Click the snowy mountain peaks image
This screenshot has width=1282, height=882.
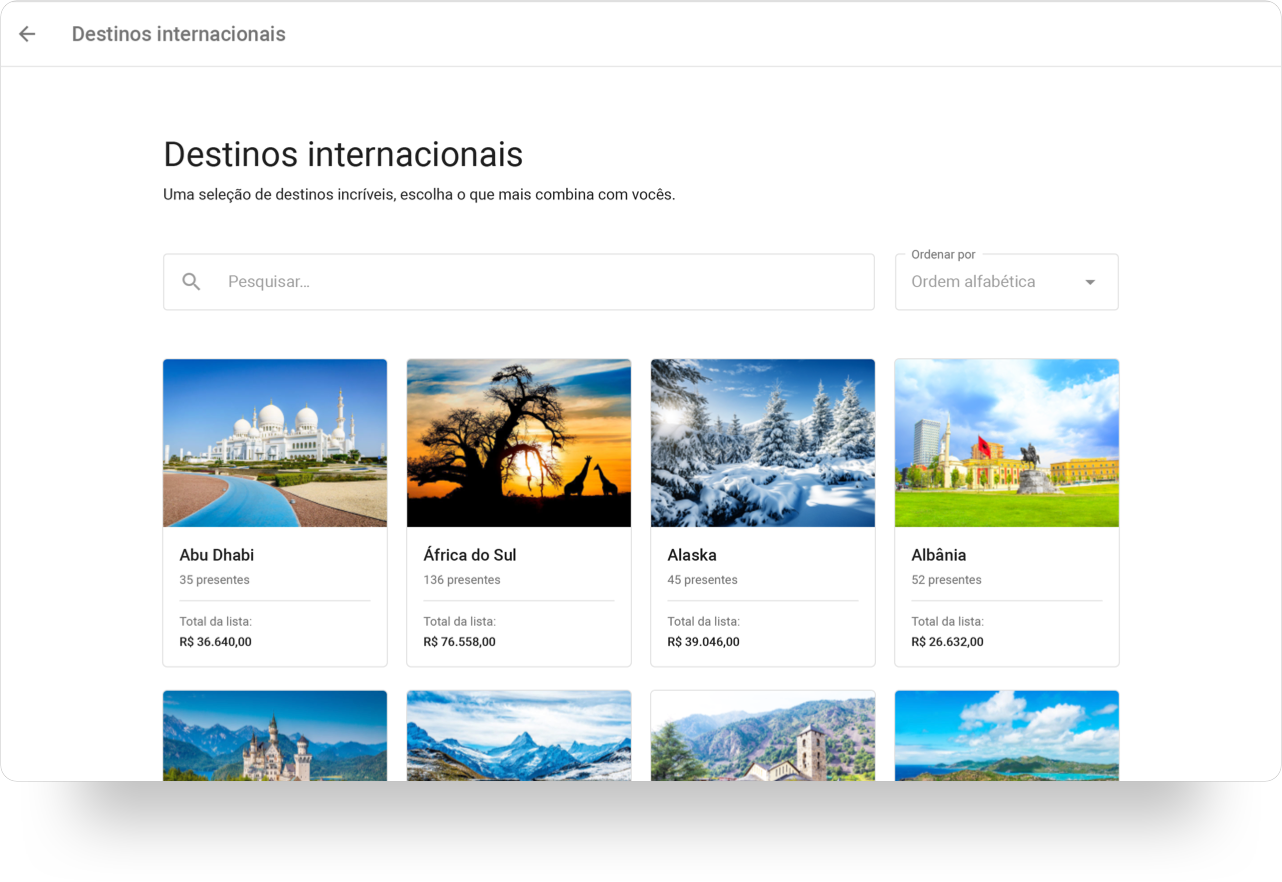coord(519,736)
